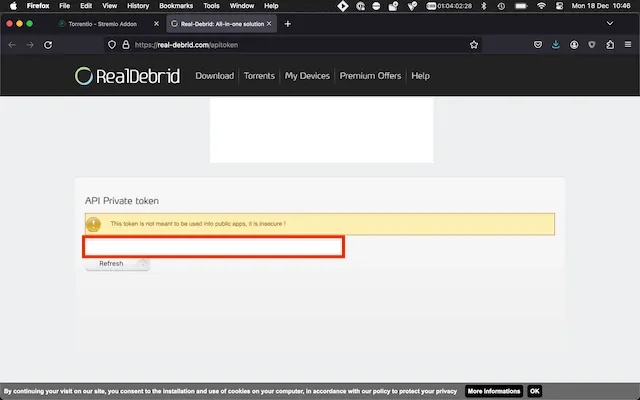Click the battery icon in menu bar
The height and width of the screenshot is (400, 640).
click(521, 6)
